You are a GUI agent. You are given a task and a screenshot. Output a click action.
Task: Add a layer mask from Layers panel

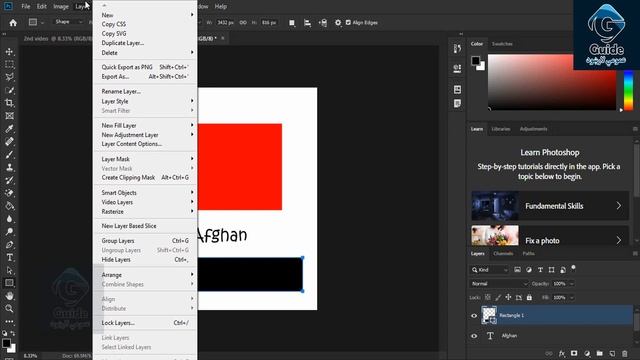574,353
